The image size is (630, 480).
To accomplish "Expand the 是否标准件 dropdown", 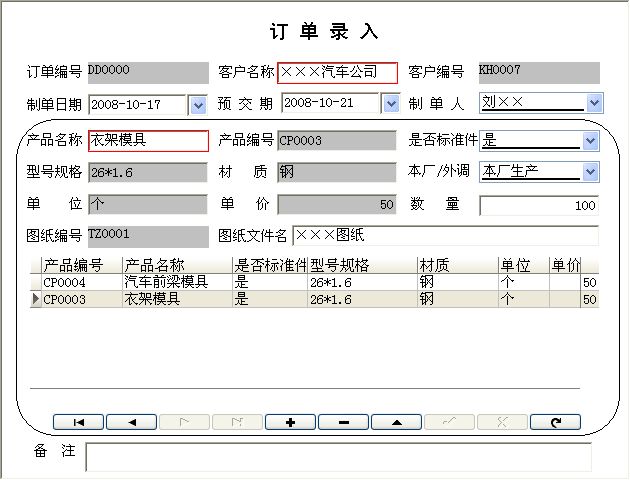I will point(590,141).
